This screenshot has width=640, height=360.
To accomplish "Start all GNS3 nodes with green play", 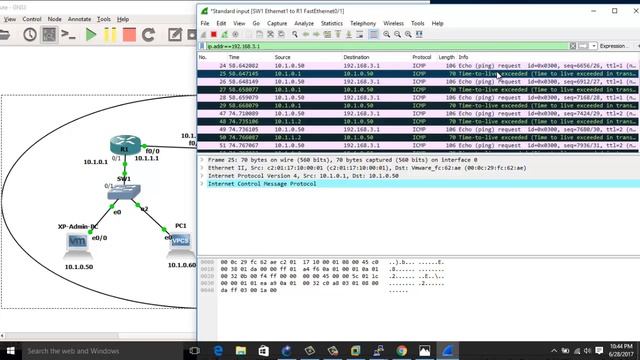I will pos(91,35).
